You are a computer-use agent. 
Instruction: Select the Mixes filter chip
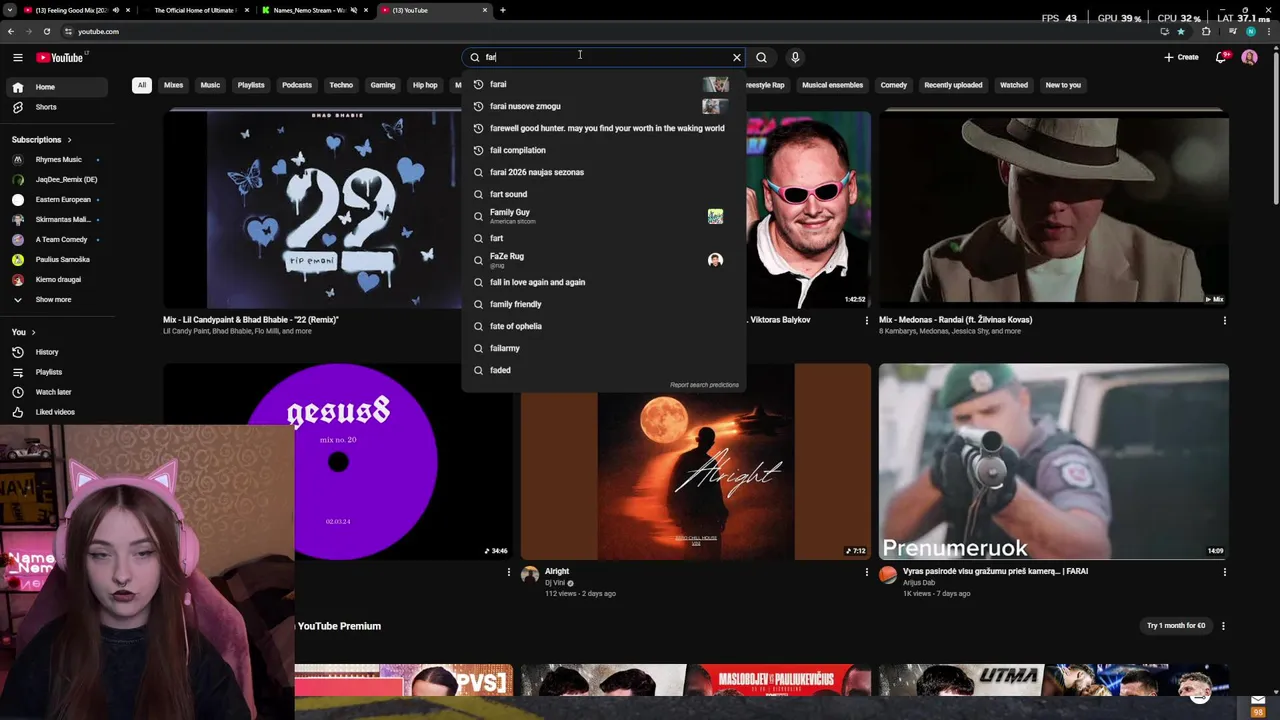(173, 85)
